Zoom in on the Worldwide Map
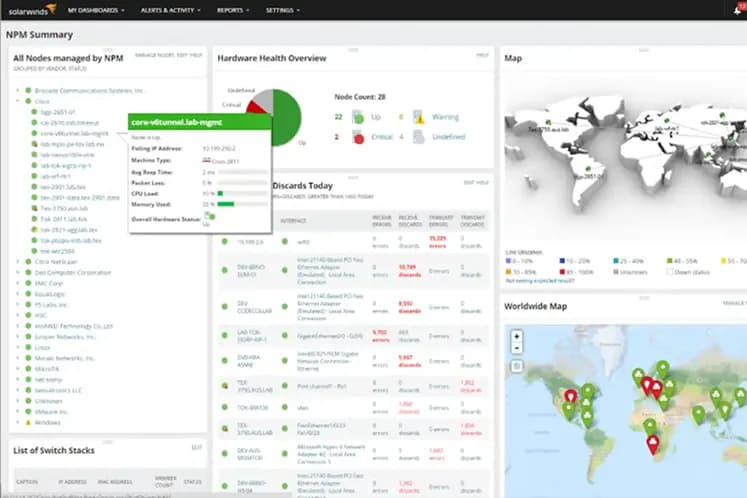 coord(517,336)
